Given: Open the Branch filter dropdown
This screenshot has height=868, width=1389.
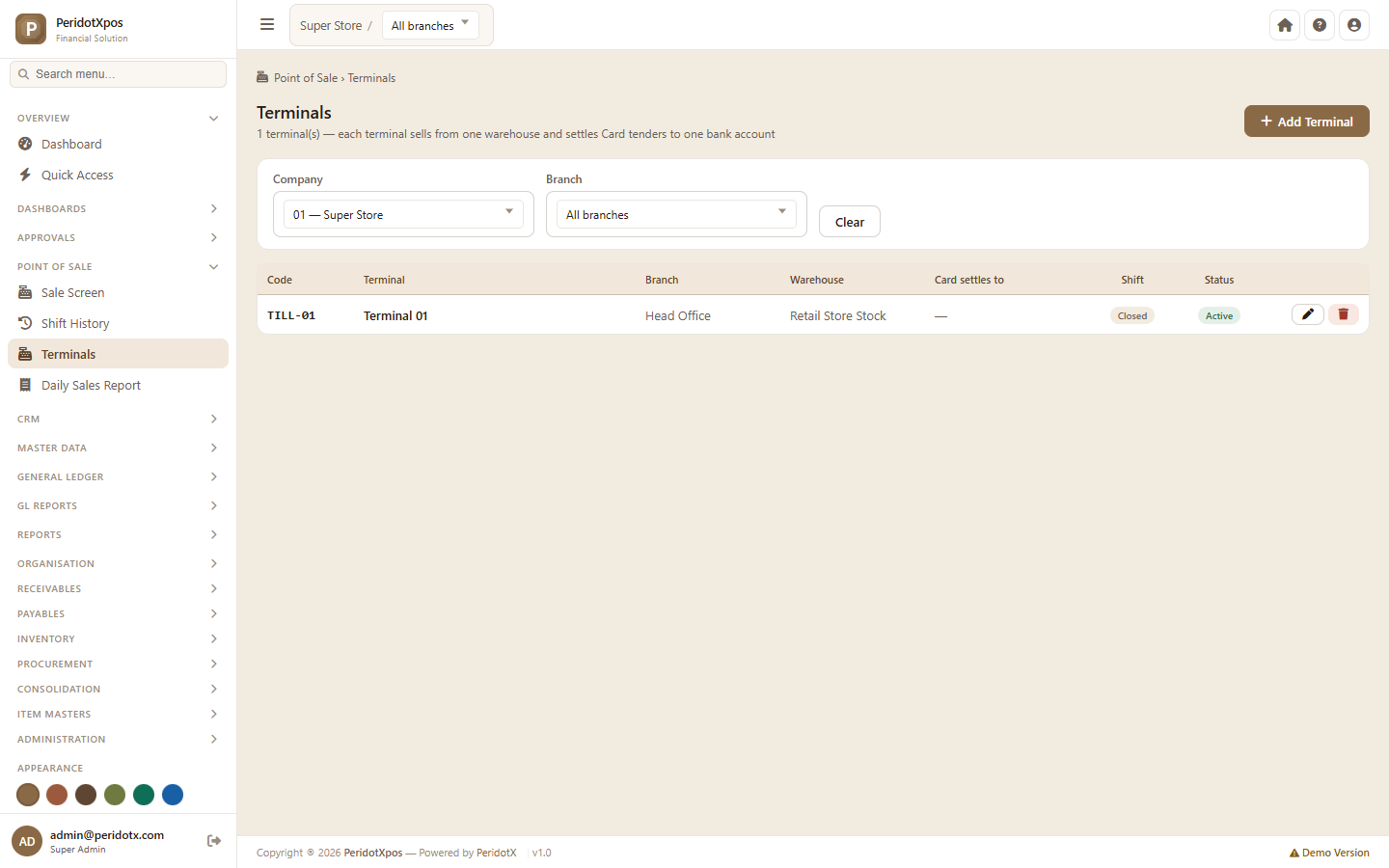Looking at the screenshot, I should (x=676, y=214).
